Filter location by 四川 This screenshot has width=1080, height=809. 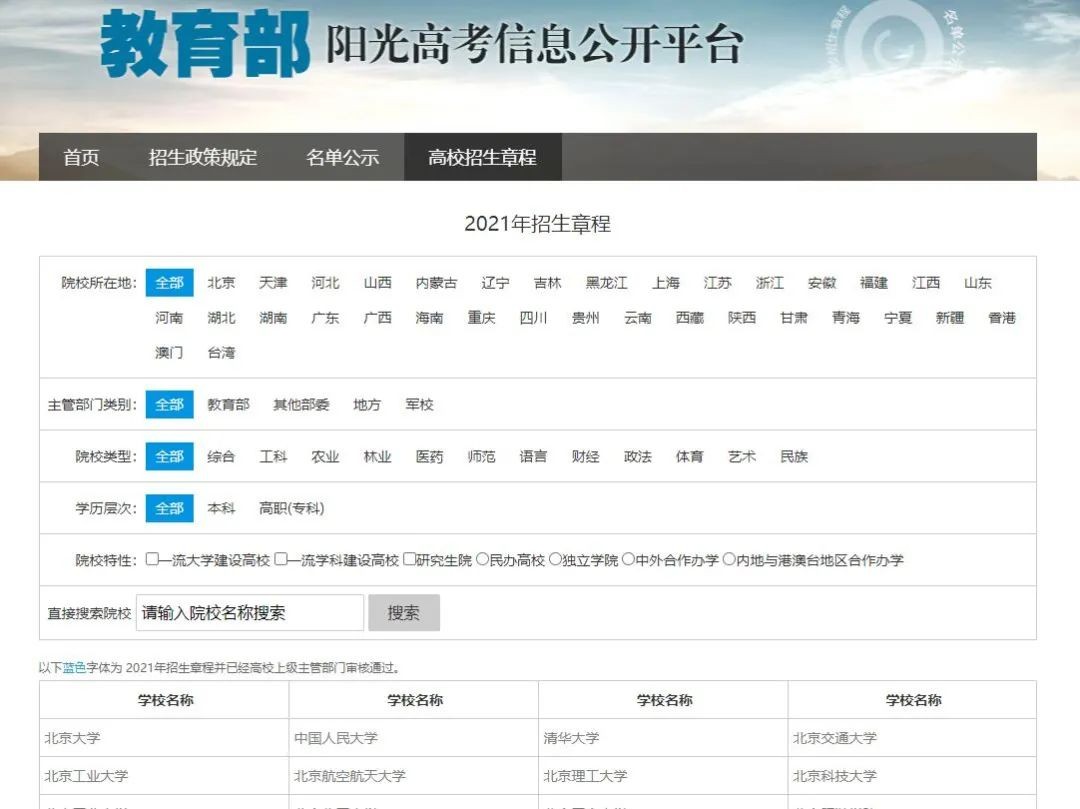pyautogui.click(x=533, y=318)
